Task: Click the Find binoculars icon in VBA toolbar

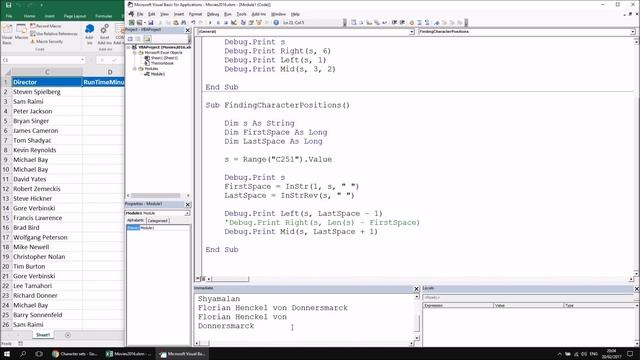Action: coord(184,22)
